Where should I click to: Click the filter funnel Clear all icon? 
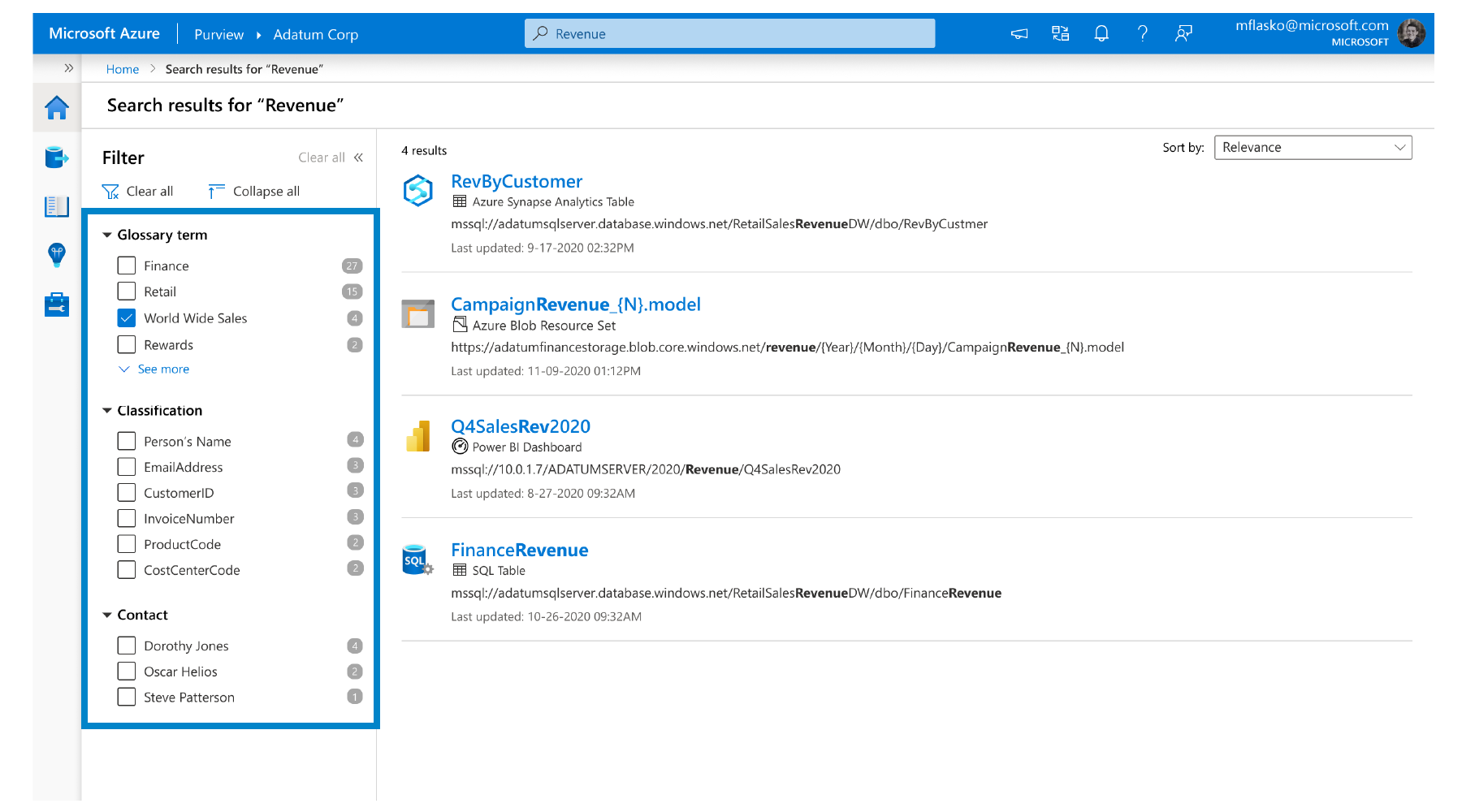[110, 192]
